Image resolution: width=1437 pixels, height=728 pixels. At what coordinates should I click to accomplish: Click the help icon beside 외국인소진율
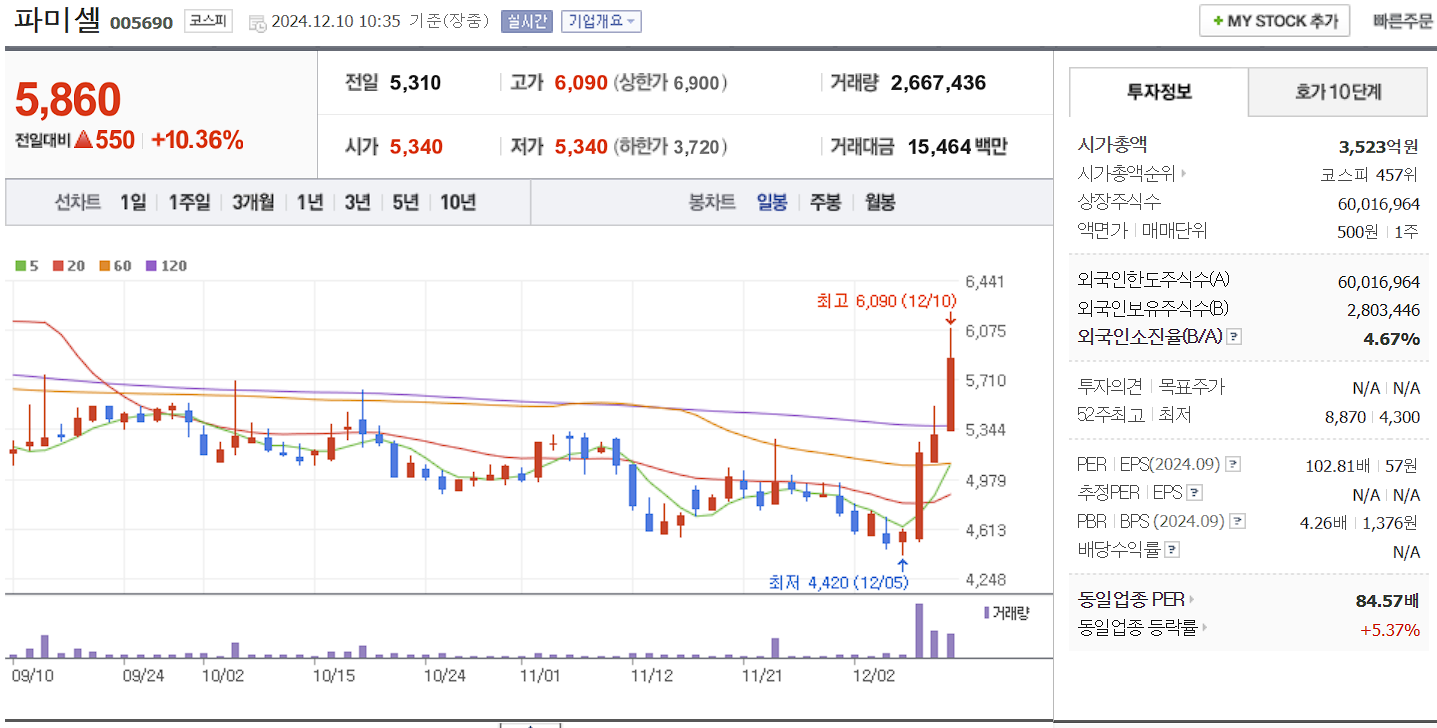1233,337
